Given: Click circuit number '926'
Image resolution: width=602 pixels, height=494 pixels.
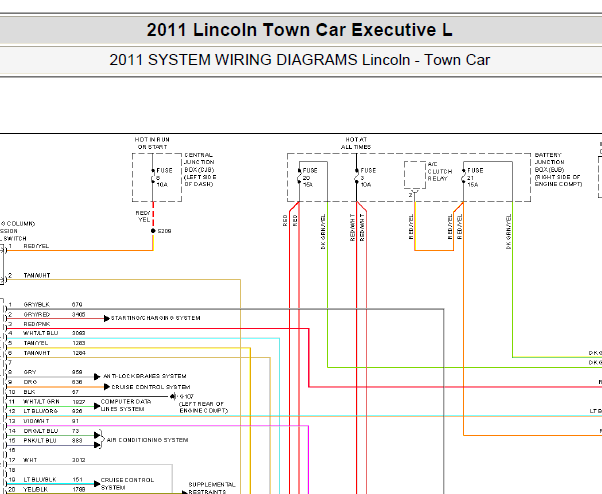Looking at the screenshot, I should point(77,411).
